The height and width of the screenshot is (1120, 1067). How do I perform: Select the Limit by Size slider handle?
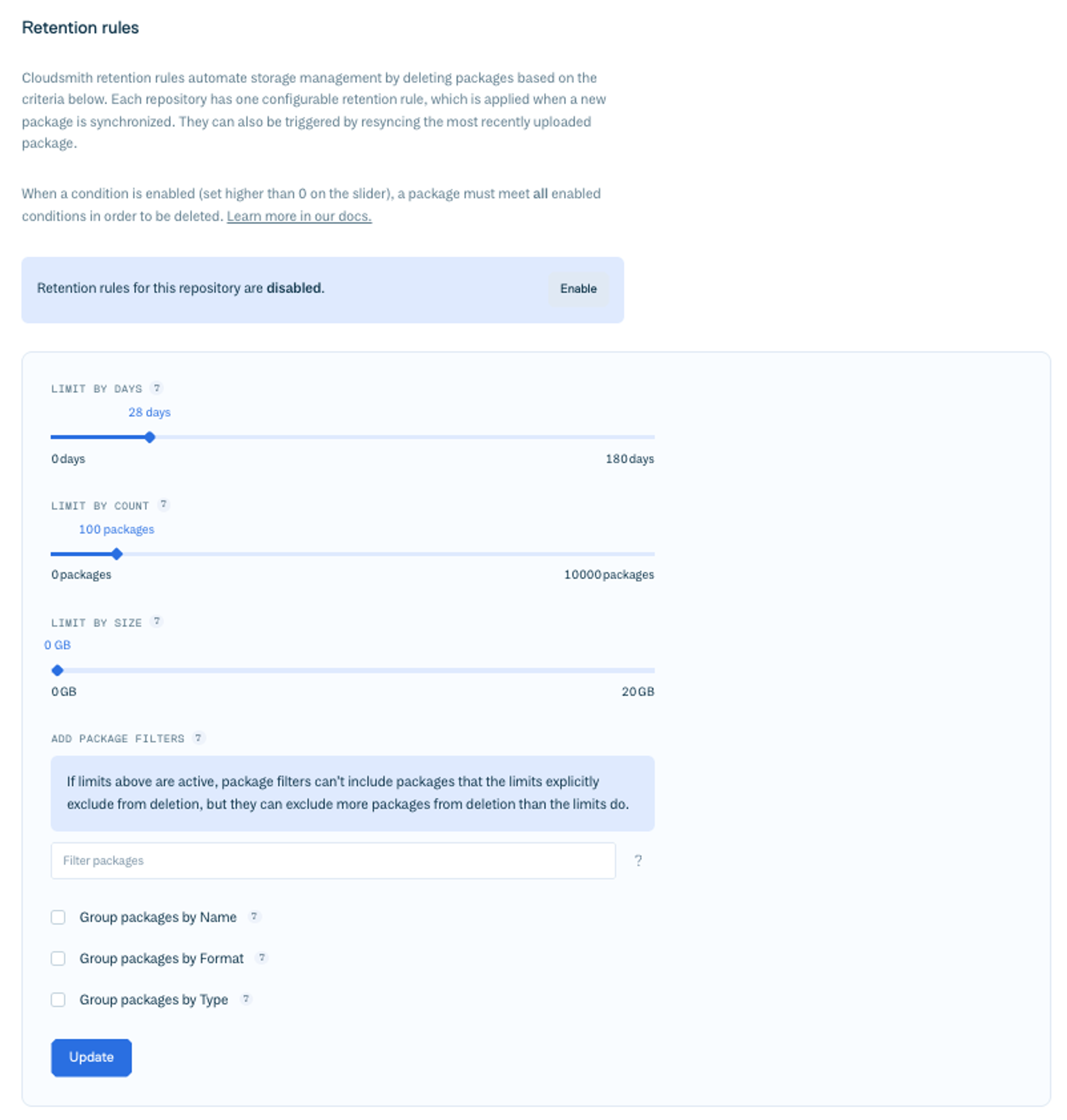(x=58, y=670)
